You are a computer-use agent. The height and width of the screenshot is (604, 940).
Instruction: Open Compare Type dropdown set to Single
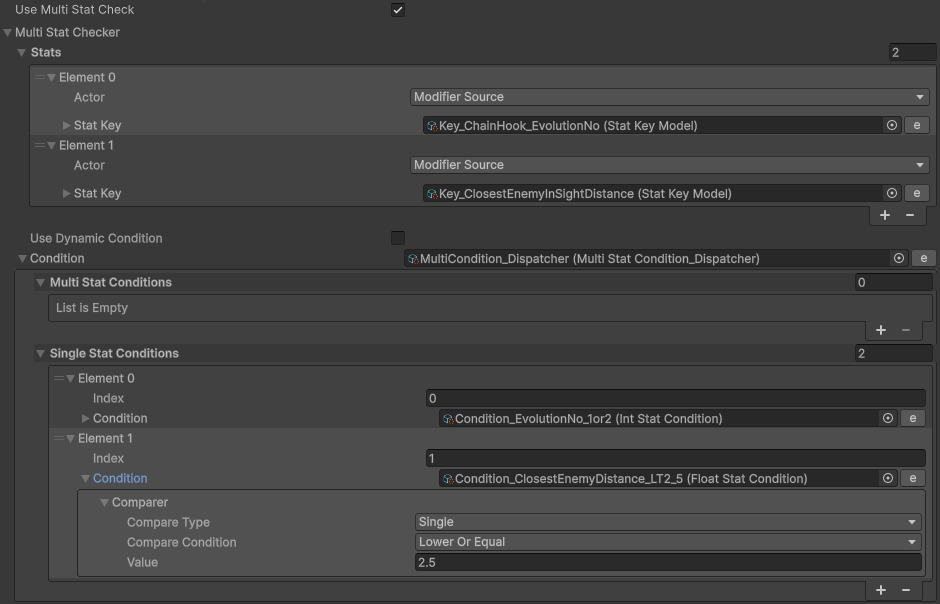pyautogui.click(x=668, y=522)
